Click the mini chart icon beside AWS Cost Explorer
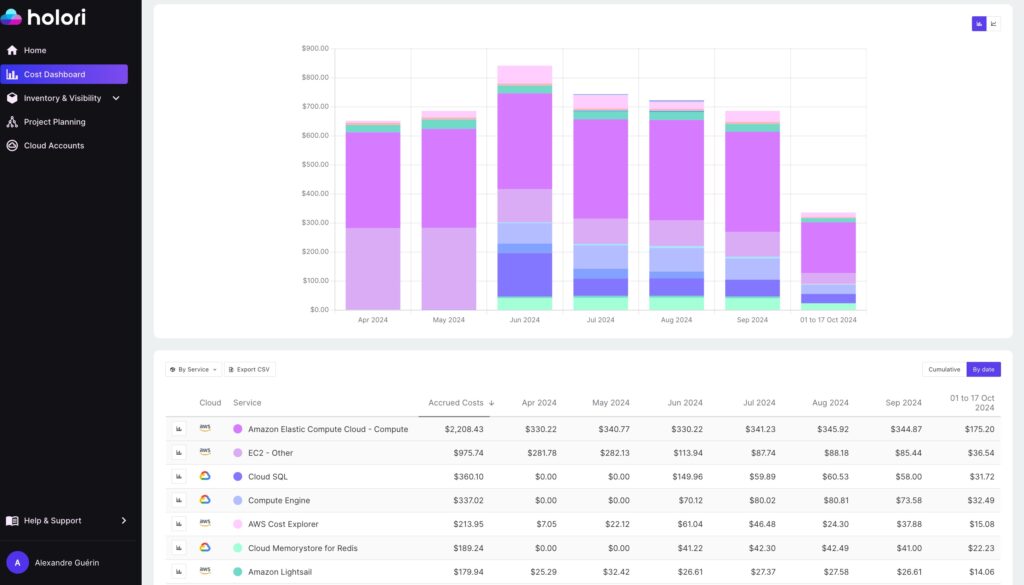1024x585 pixels. [180, 523]
